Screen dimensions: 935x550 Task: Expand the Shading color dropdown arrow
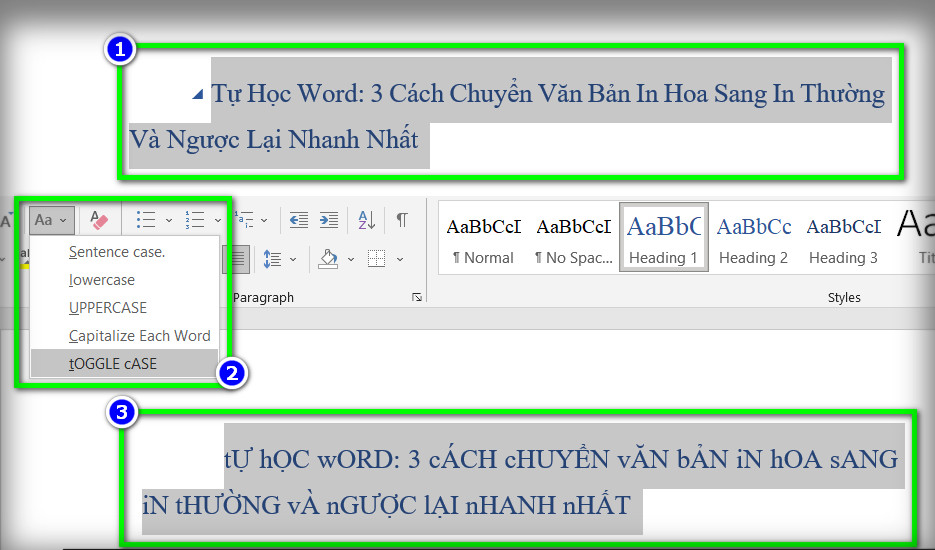click(351, 259)
